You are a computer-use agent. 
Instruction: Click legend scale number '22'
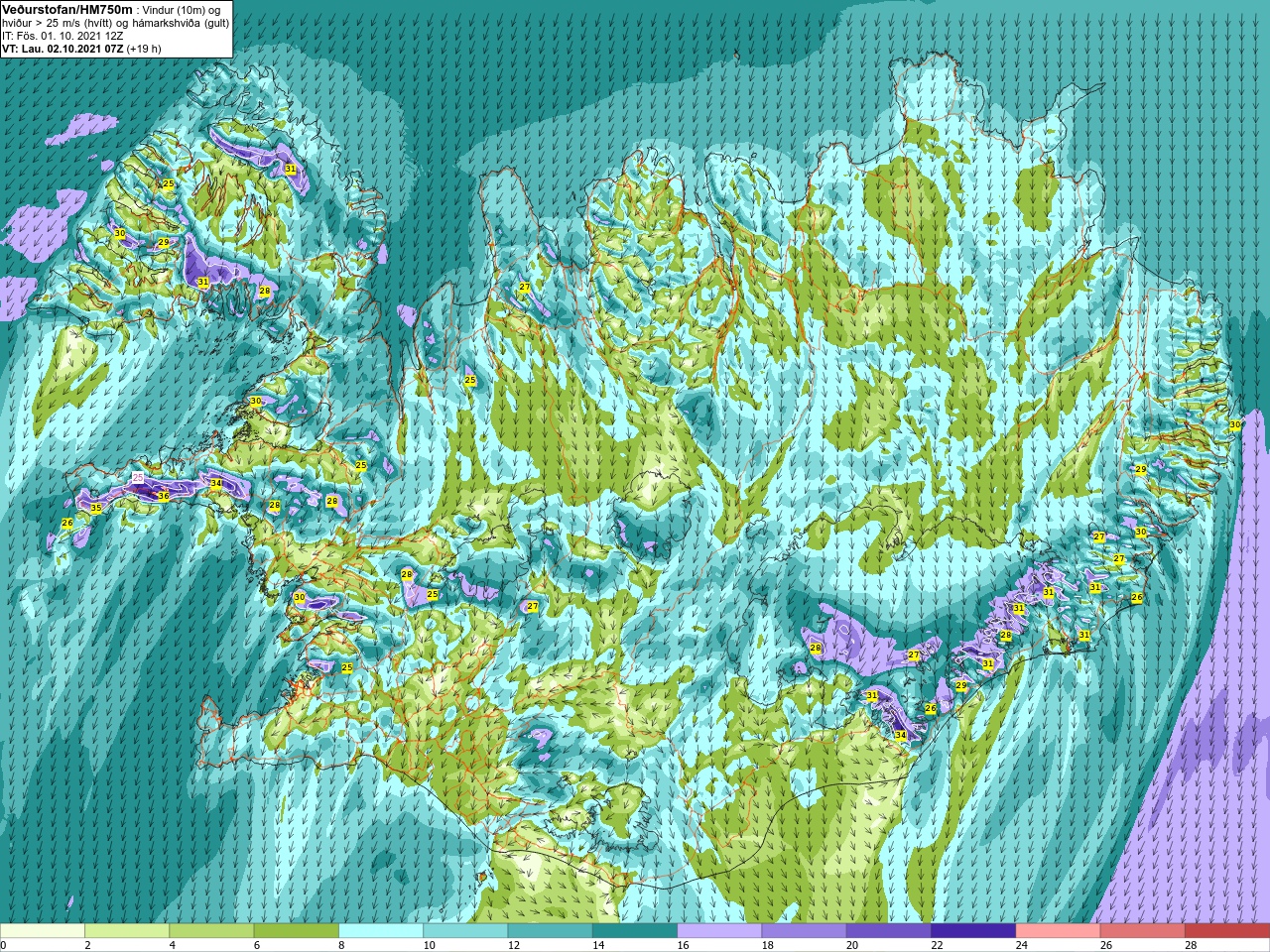937,945
